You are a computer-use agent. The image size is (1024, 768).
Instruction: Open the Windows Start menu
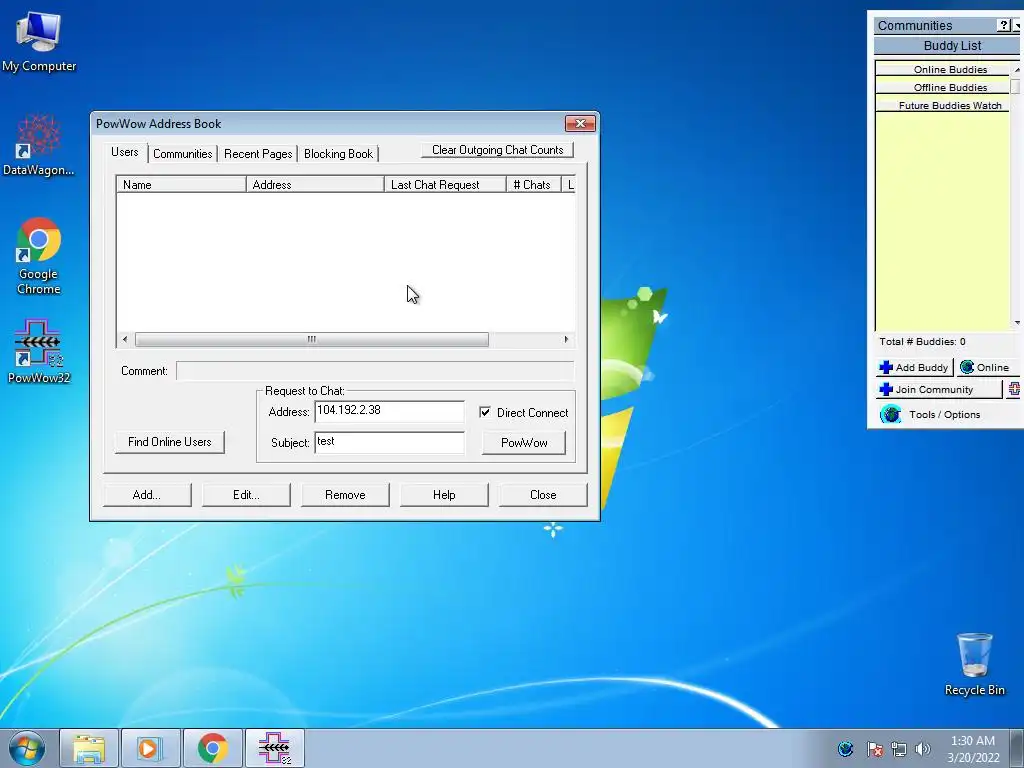pos(27,748)
